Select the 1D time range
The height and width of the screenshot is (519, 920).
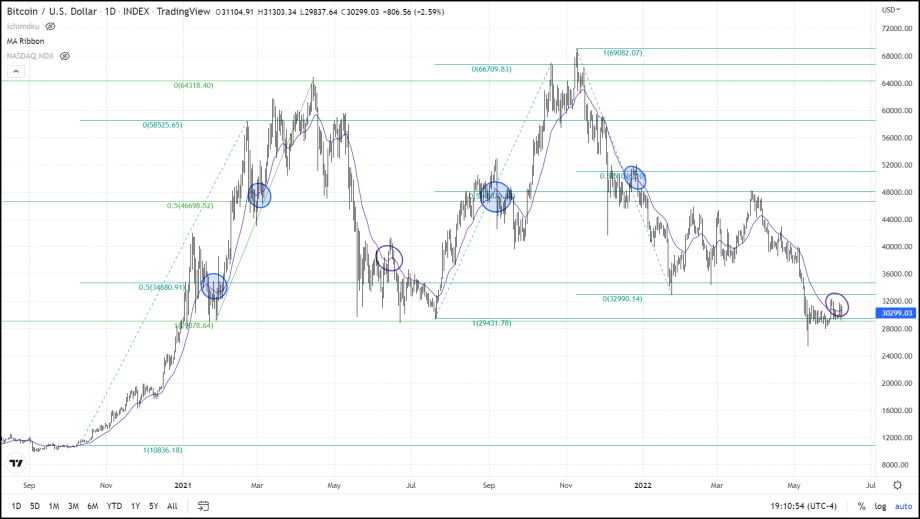tap(16, 506)
